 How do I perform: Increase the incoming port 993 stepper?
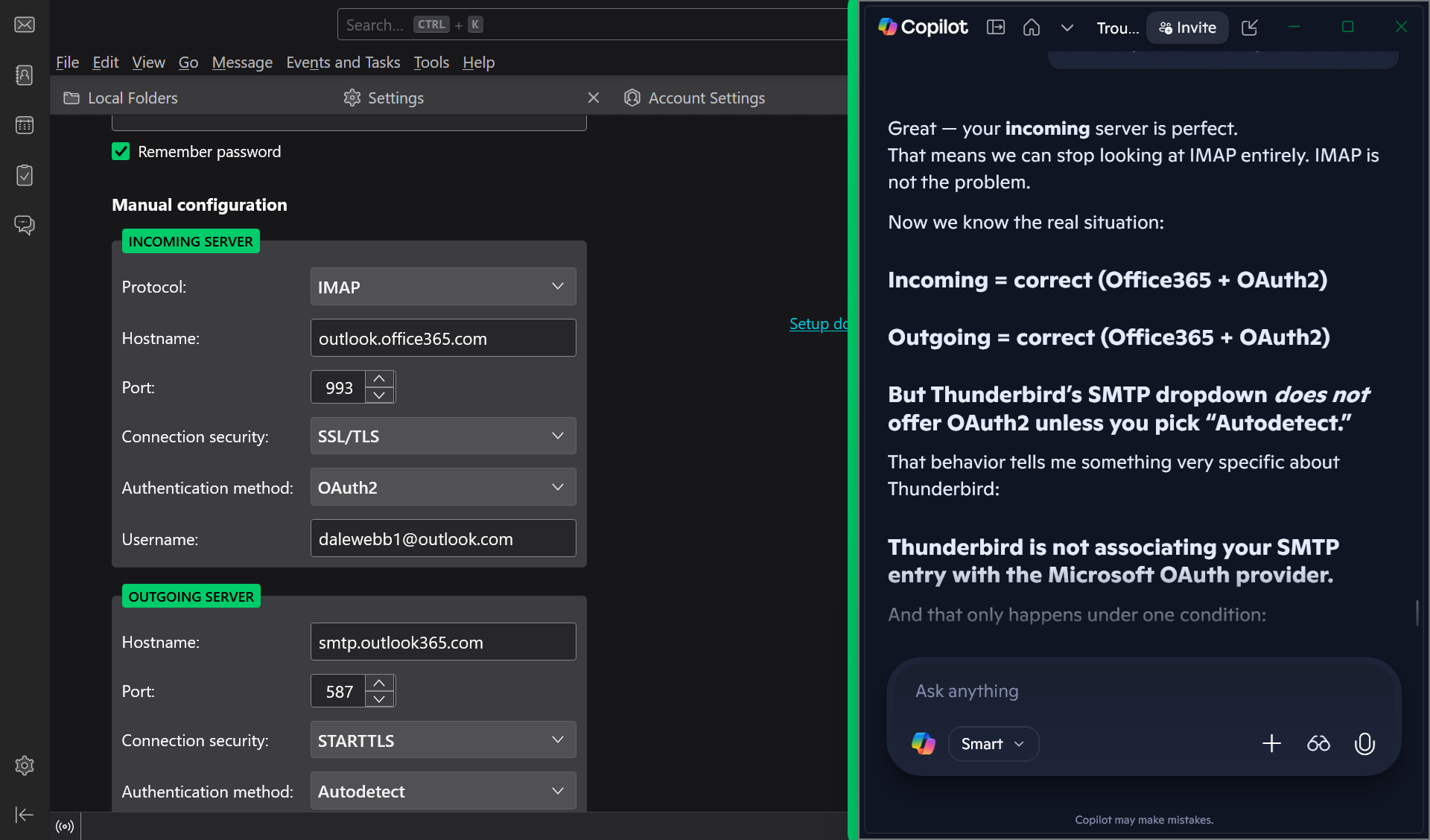click(379, 379)
